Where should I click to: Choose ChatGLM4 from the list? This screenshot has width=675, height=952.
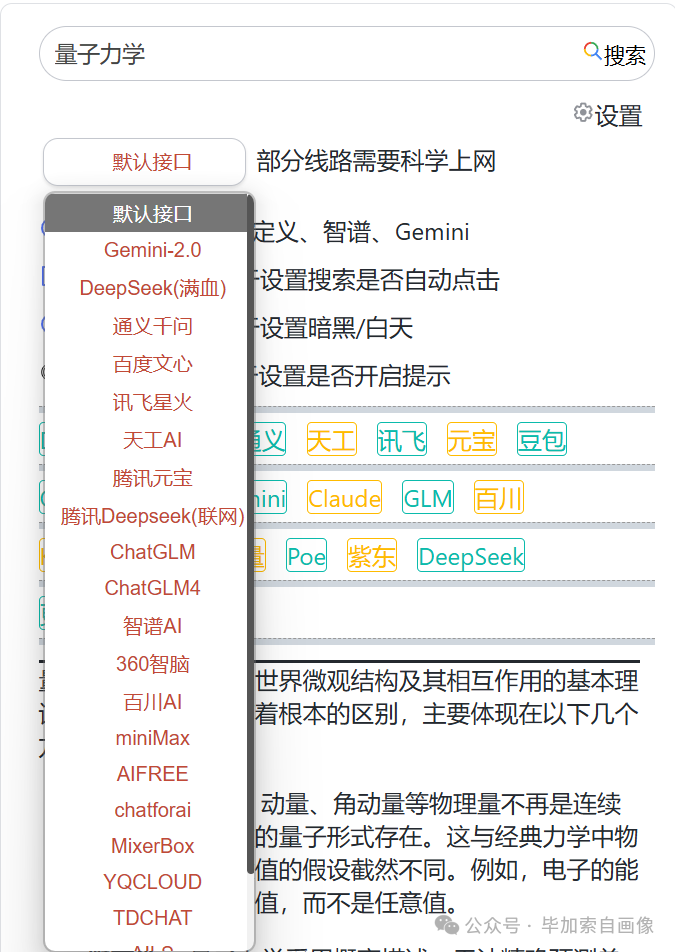click(x=152, y=588)
